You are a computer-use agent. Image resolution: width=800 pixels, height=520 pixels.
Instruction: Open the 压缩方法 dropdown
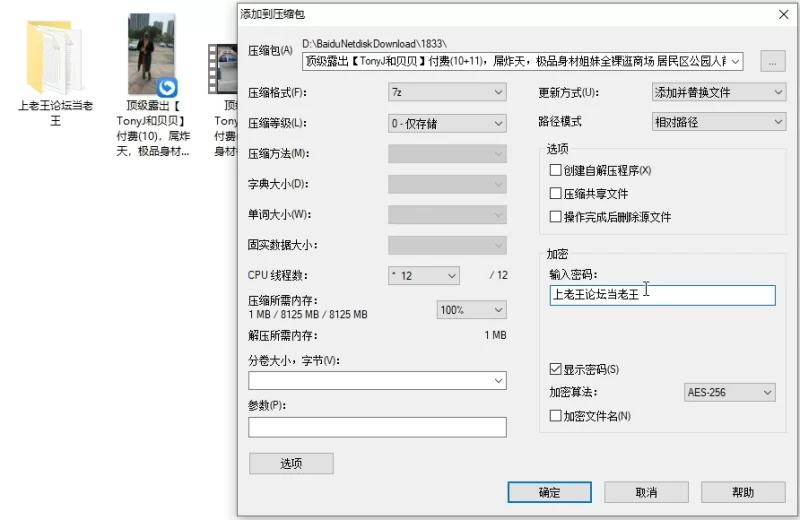447,154
